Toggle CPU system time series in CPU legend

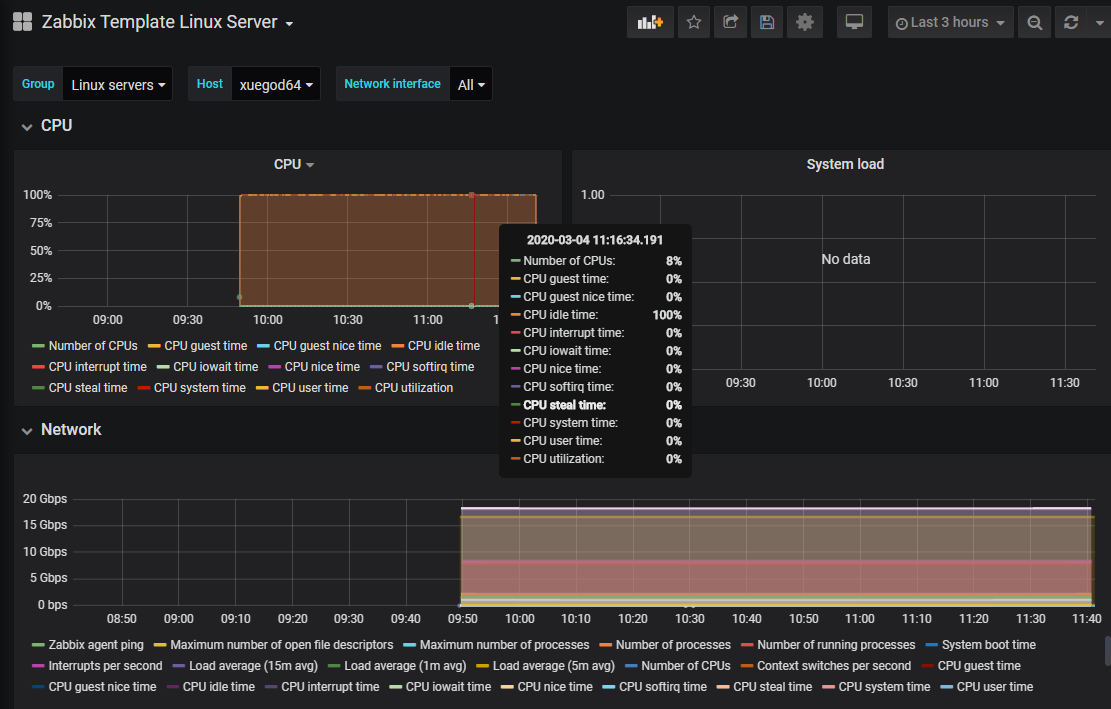coord(199,388)
